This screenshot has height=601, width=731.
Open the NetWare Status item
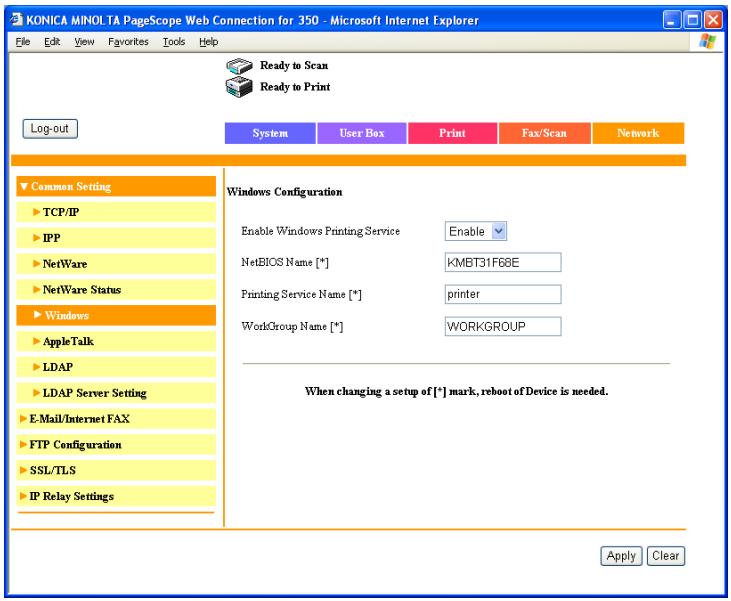pos(116,290)
